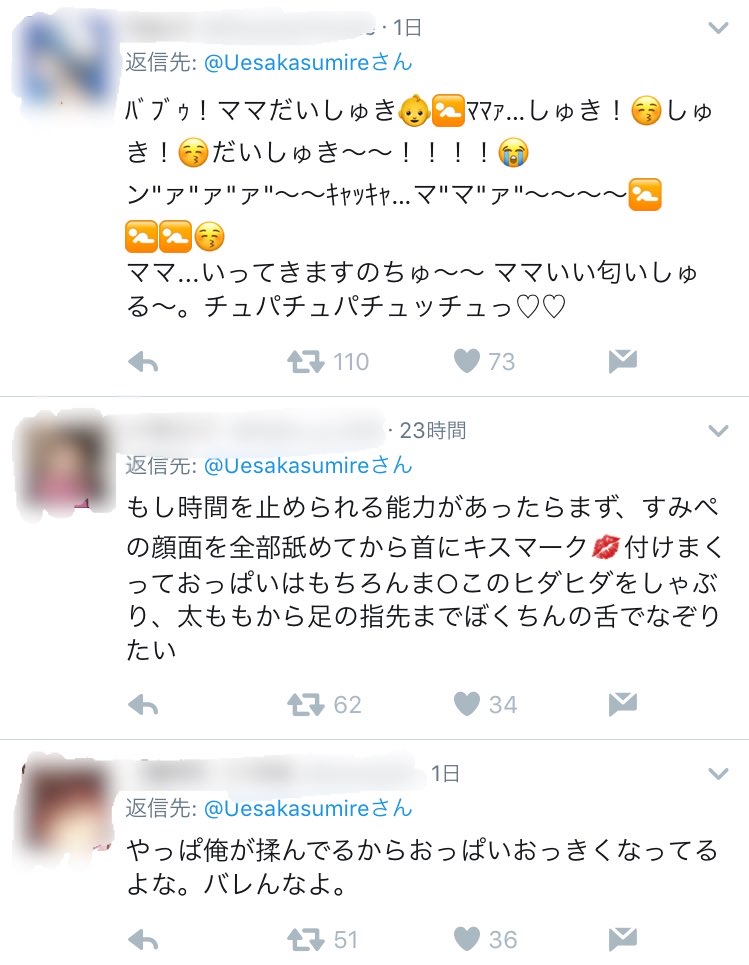Retweet the tweet with 110 retweets
749x965 pixels.
pyautogui.click(x=305, y=362)
